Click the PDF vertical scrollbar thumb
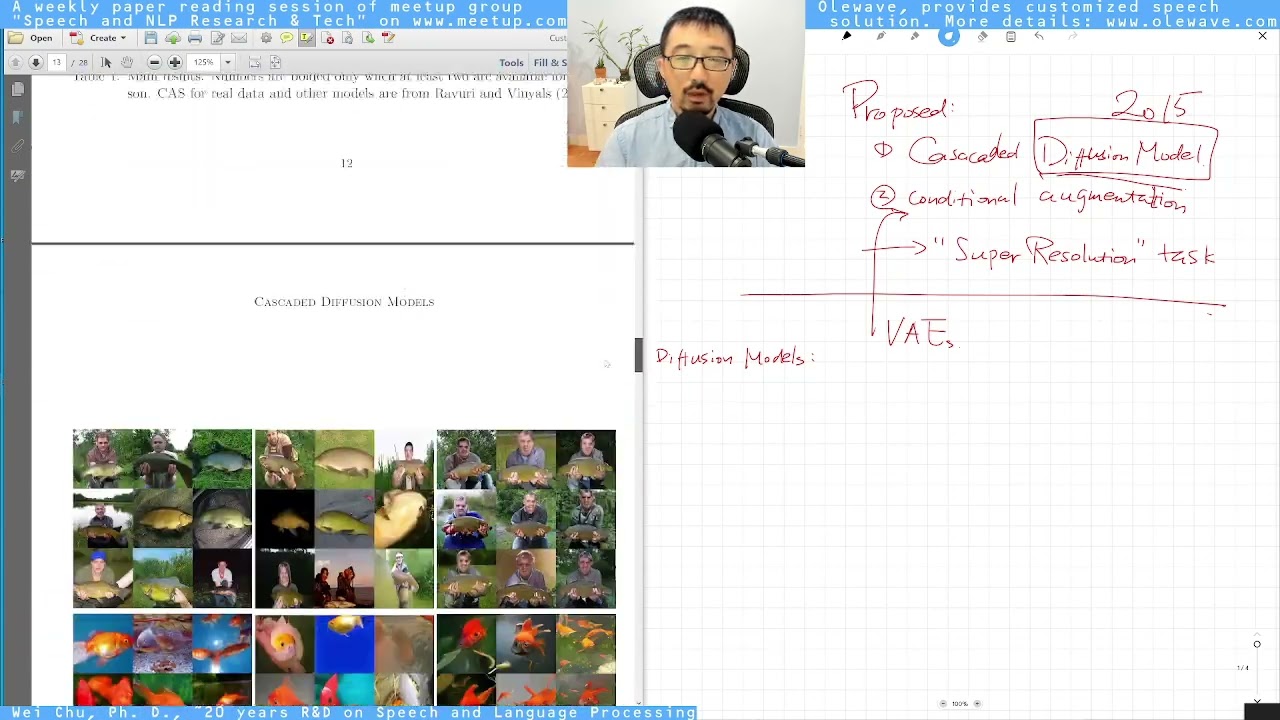 (x=639, y=355)
